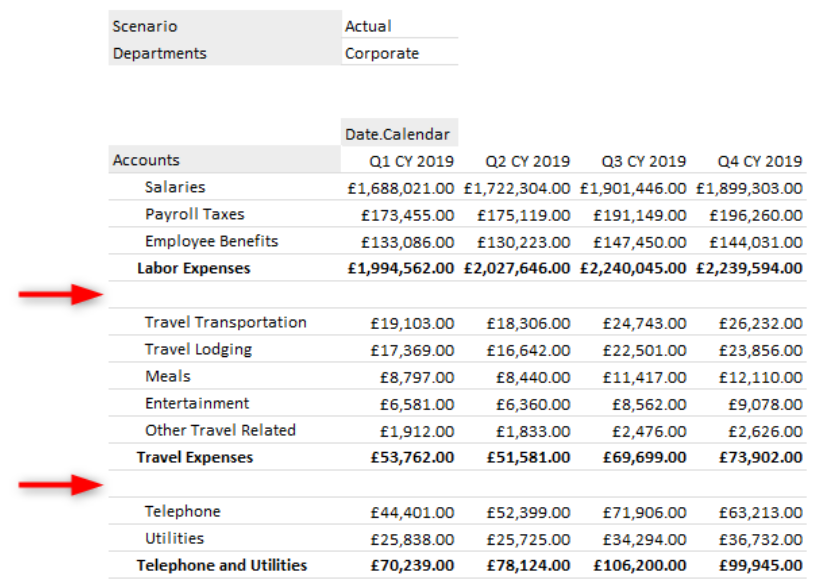Click the bold Travel Expenses total label

(195, 457)
